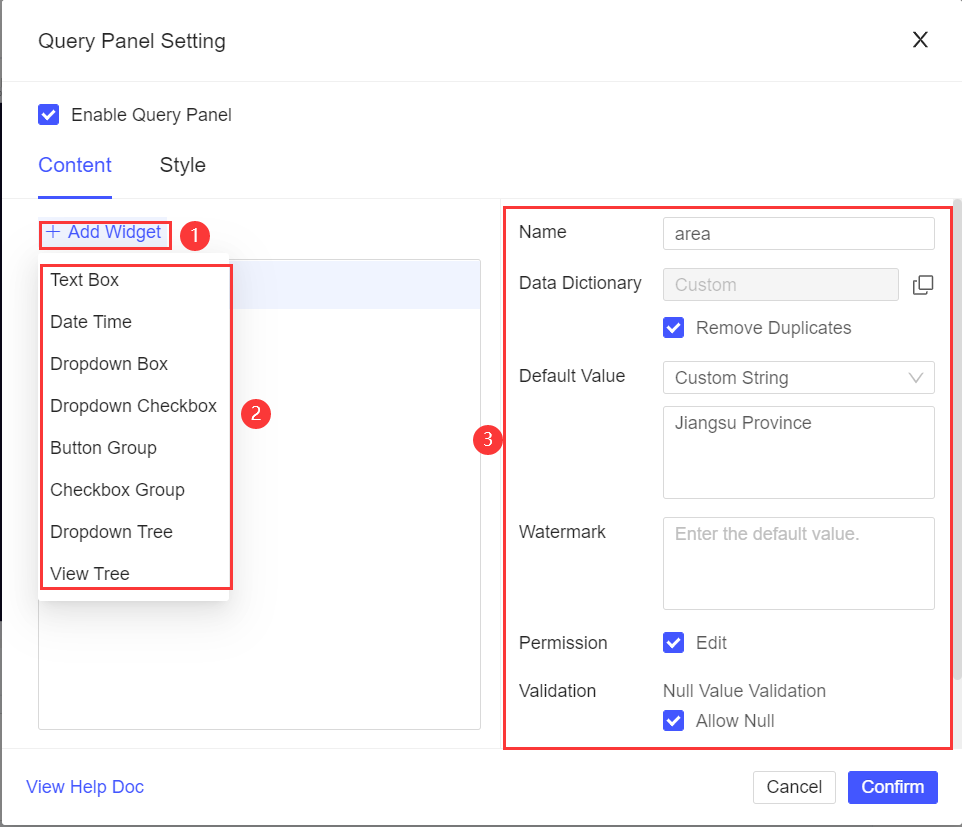Screen dimensions: 962x827
Task: Close the Query Panel Setting dialog
Action: tap(919, 40)
